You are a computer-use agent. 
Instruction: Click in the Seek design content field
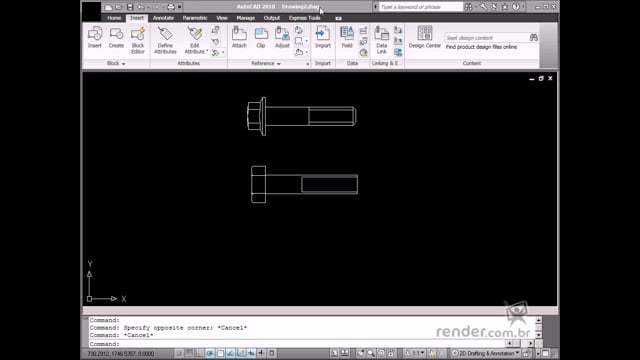tap(487, 38)
